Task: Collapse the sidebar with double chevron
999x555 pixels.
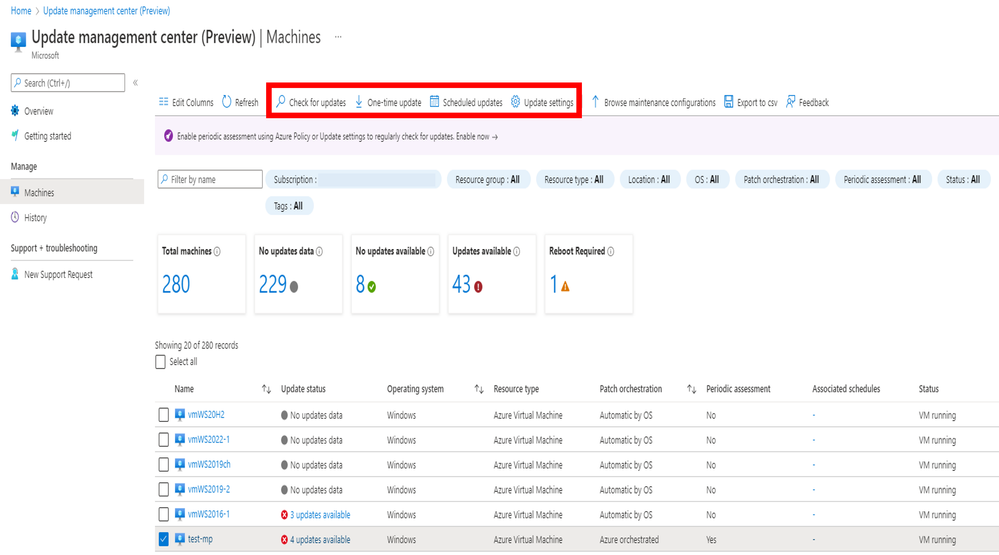Action: click(x=135, y=83)
